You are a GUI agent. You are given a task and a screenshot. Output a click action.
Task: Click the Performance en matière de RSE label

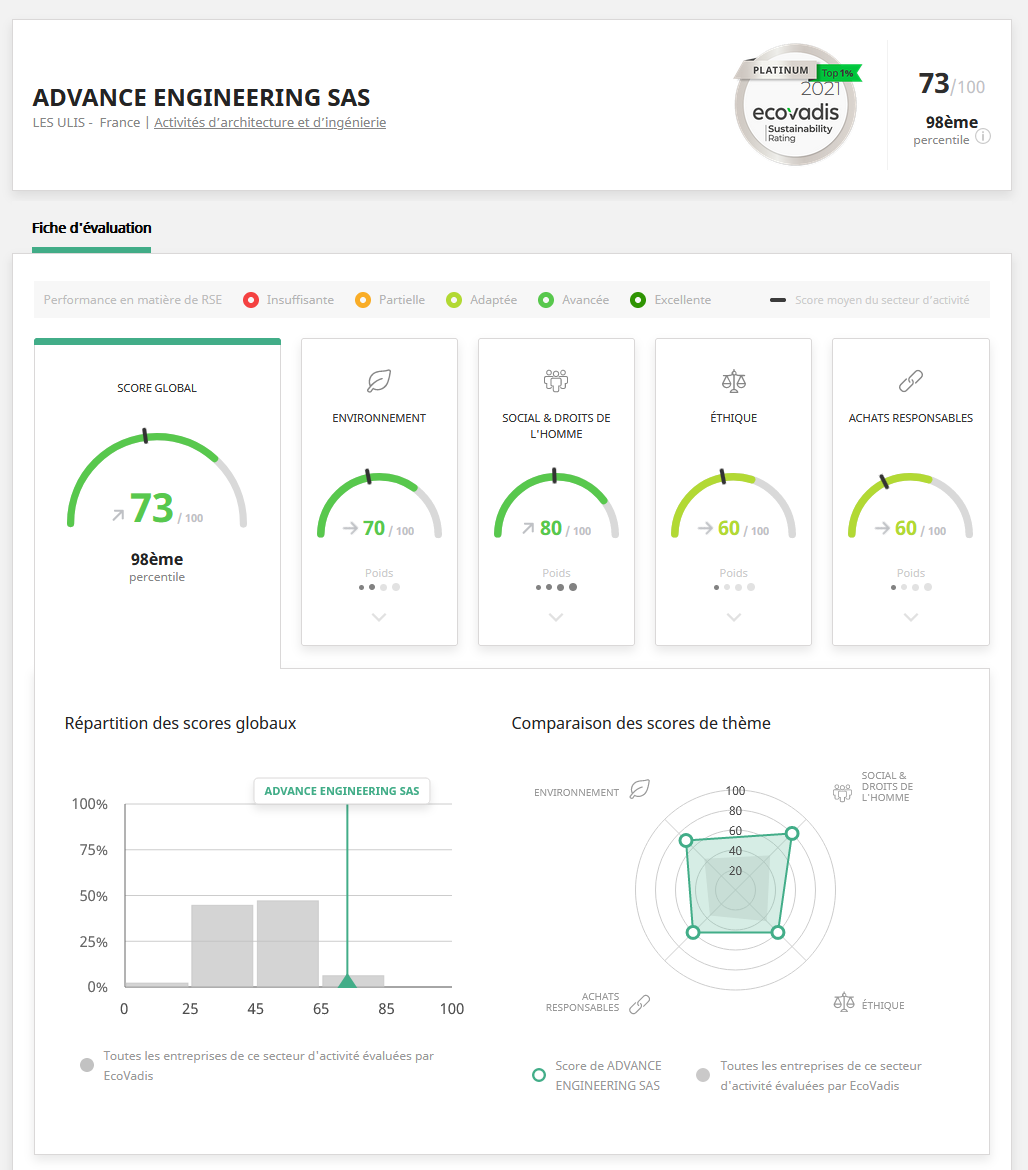click(133, 300)
